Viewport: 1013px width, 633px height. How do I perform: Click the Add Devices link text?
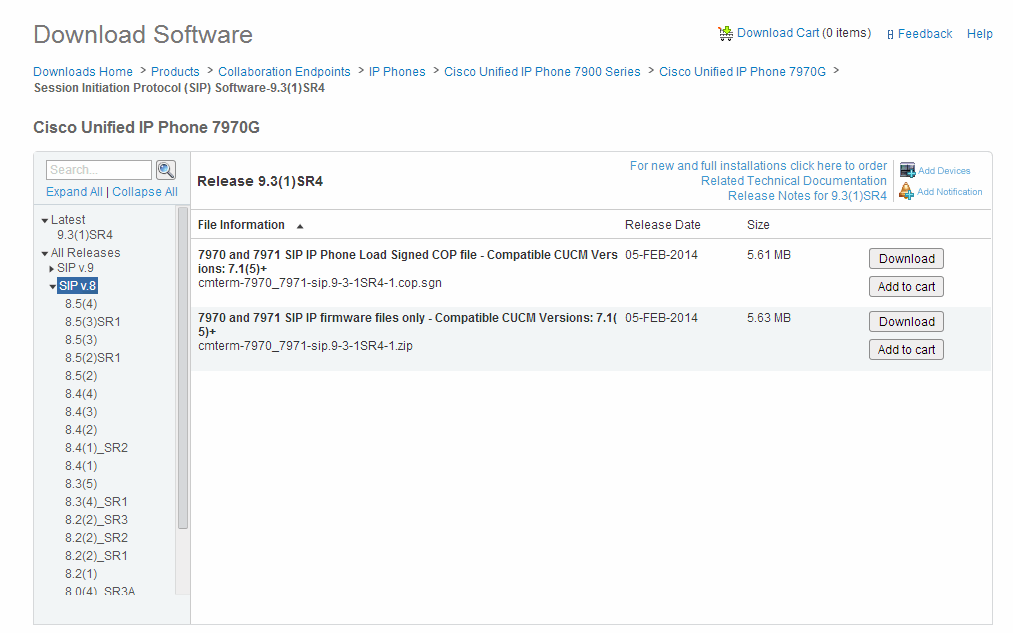click(x=944, y=171)
